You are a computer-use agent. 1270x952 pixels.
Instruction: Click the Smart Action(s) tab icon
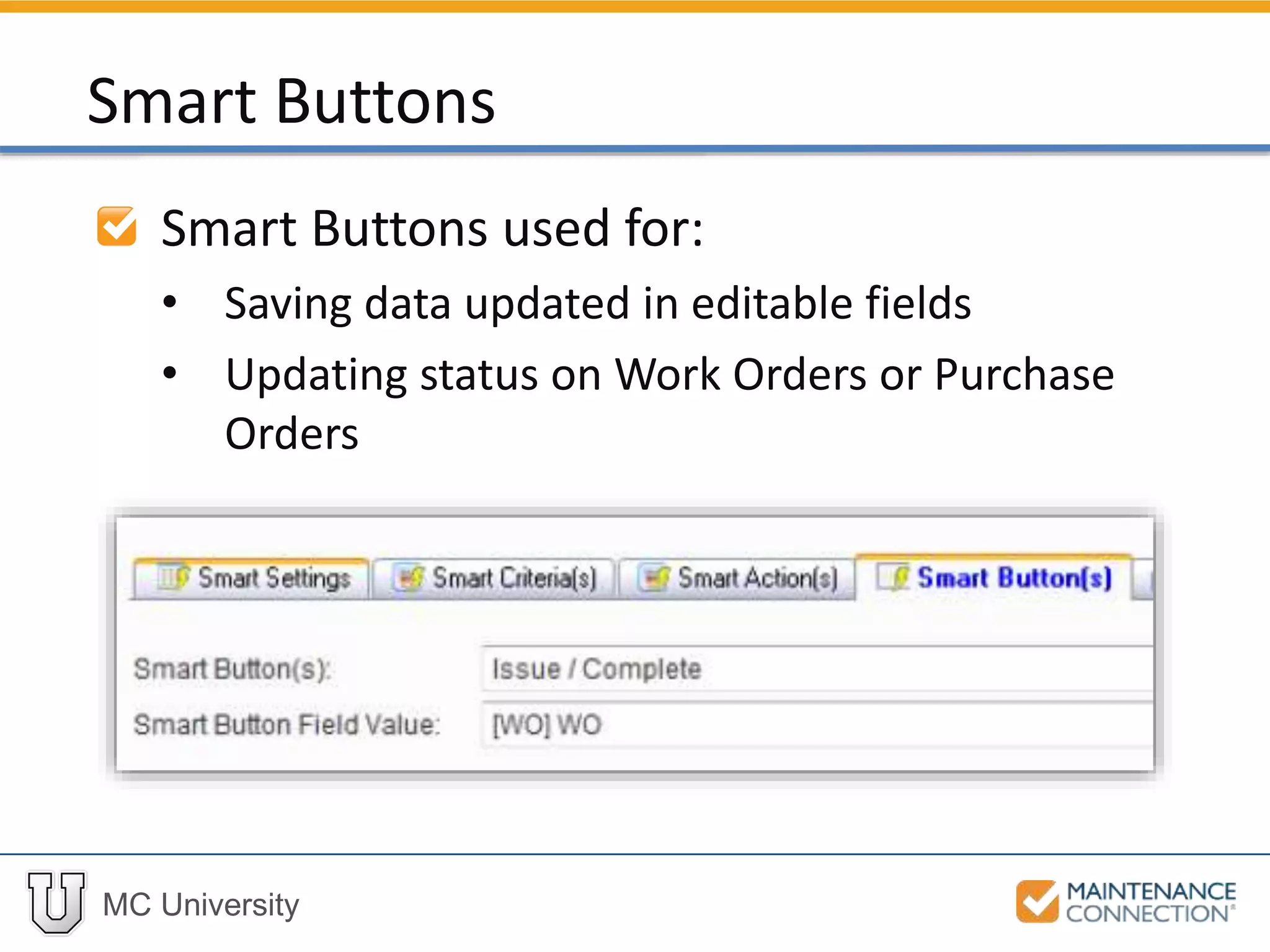(655, 578)
